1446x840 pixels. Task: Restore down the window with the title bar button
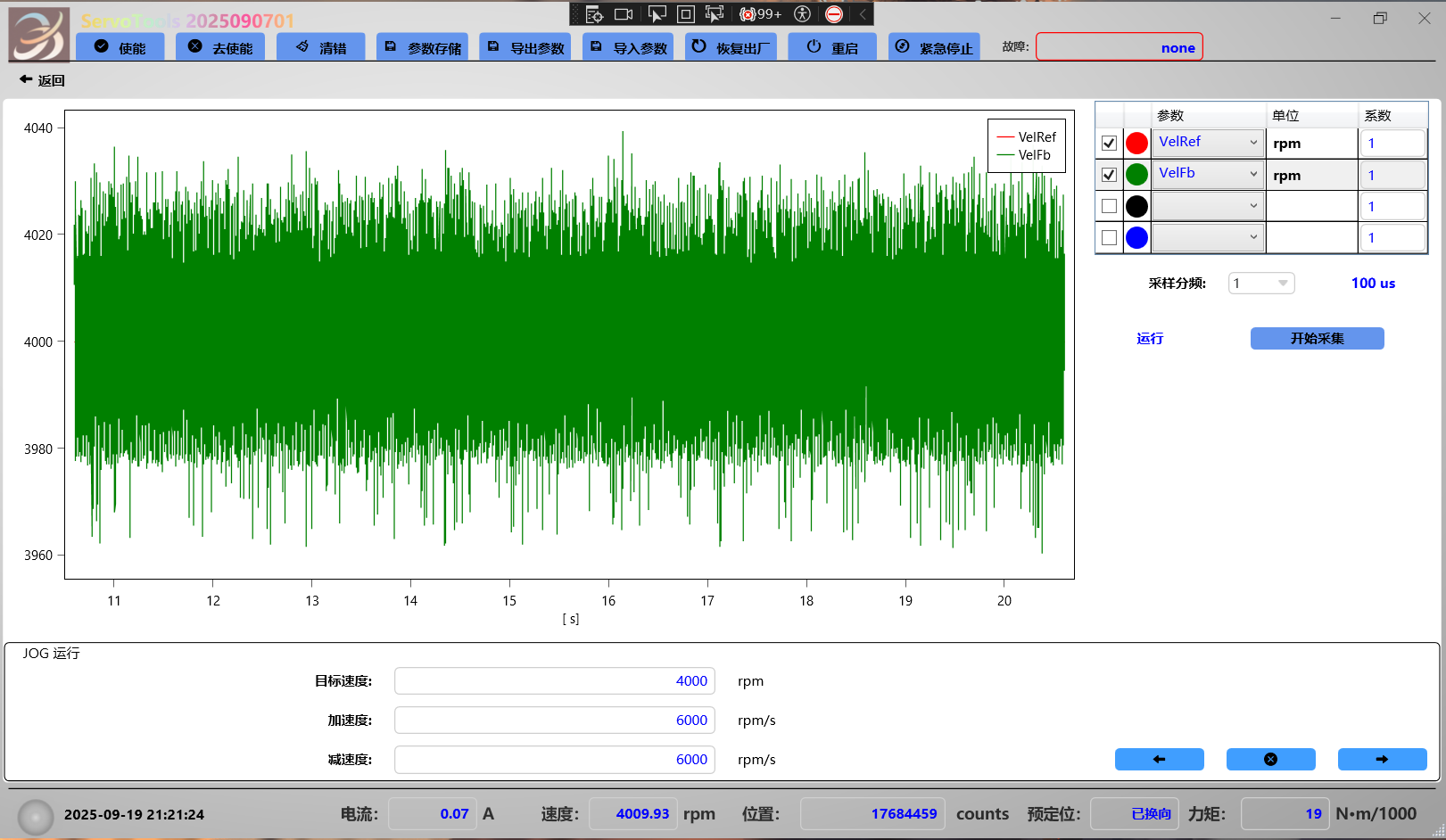click(x=1380, y=18)
